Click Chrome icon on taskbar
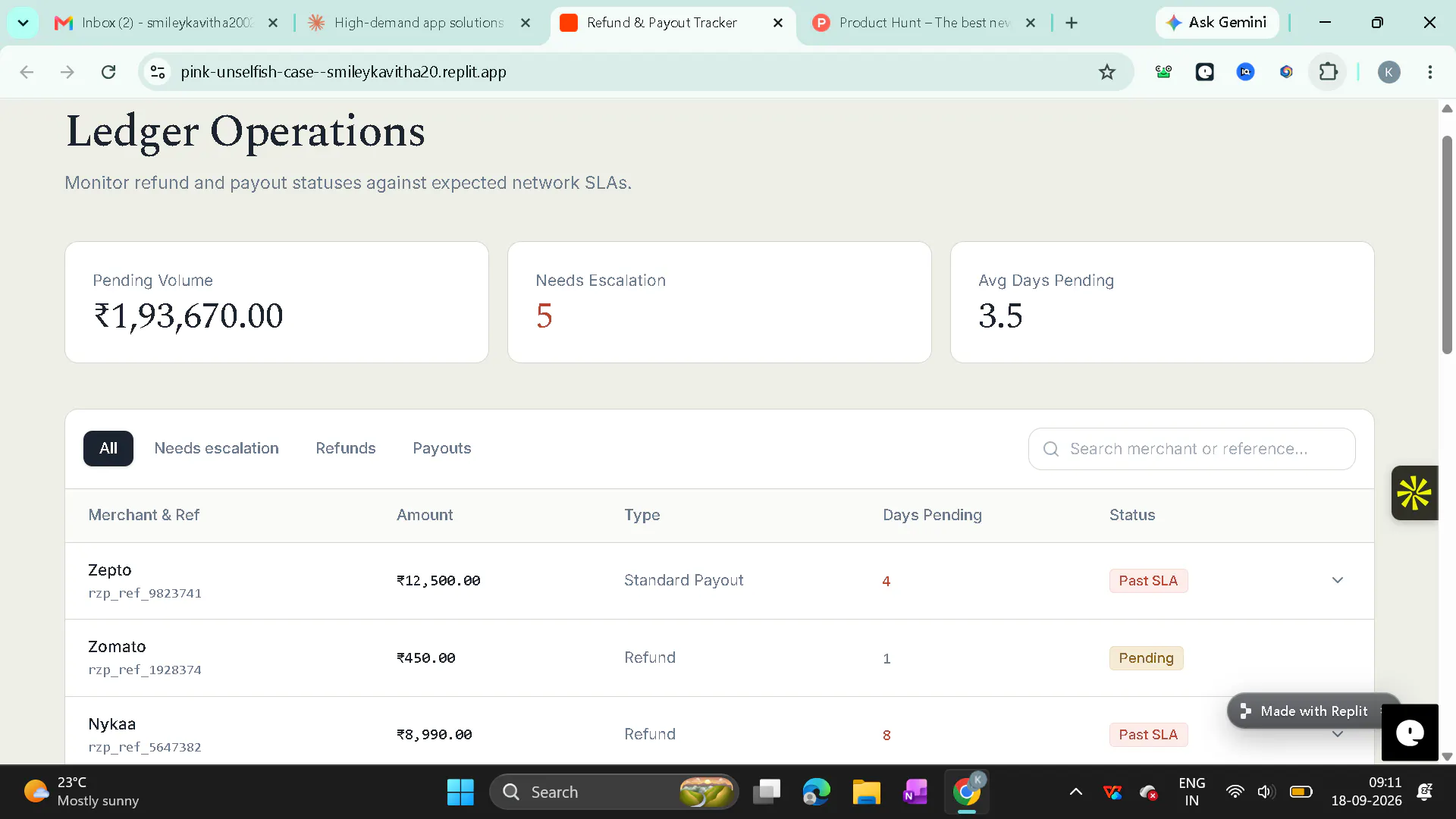 pyautogui.click(x=966, y=792)
